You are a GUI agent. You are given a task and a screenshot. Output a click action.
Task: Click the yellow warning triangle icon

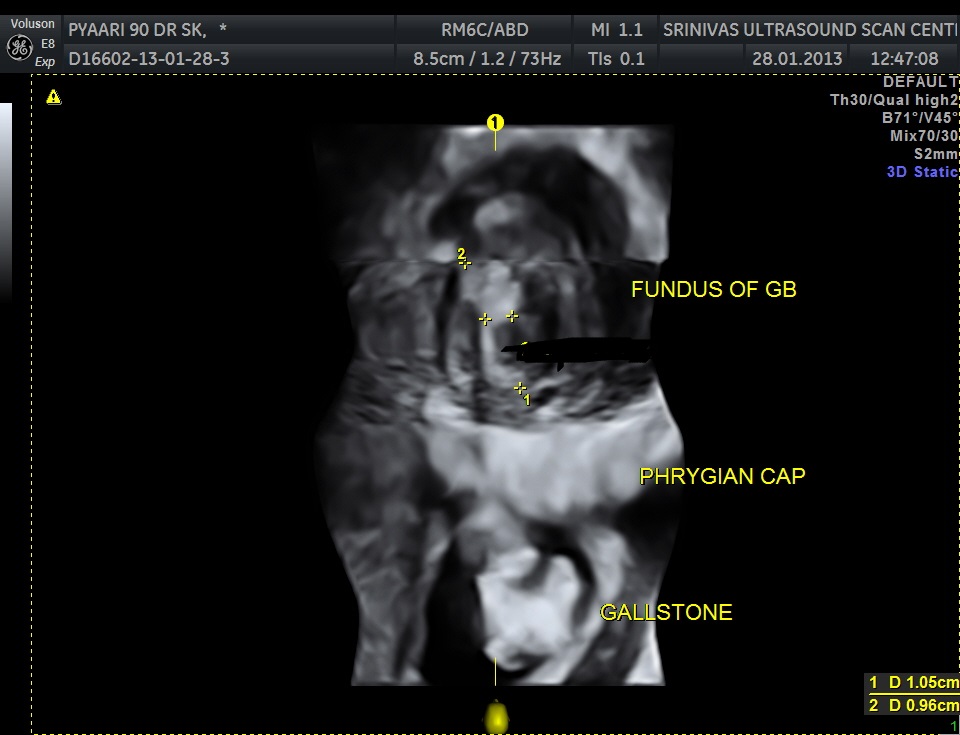point(53,97)
